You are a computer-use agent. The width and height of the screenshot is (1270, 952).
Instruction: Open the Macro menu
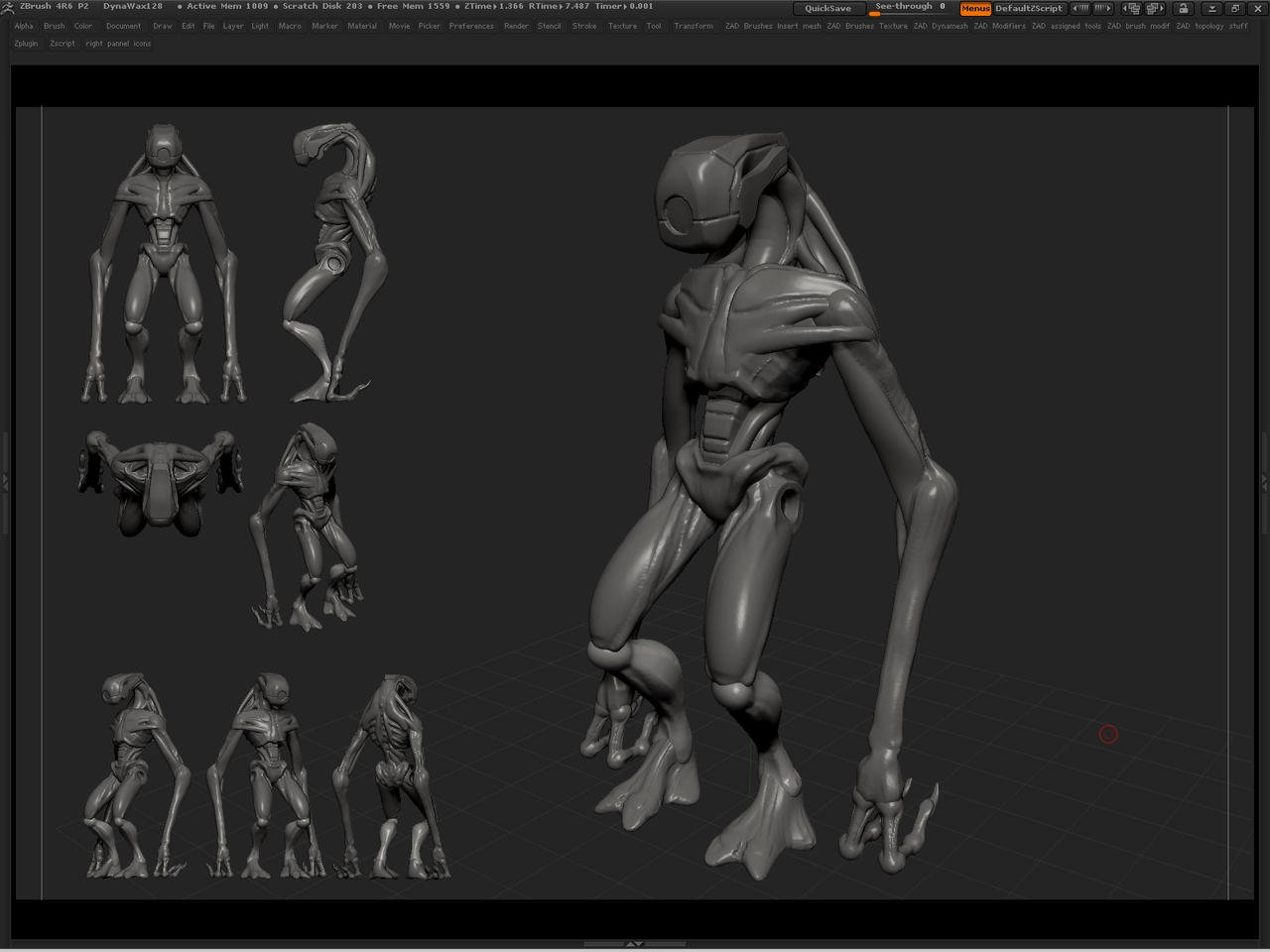(x=290, y=26)
